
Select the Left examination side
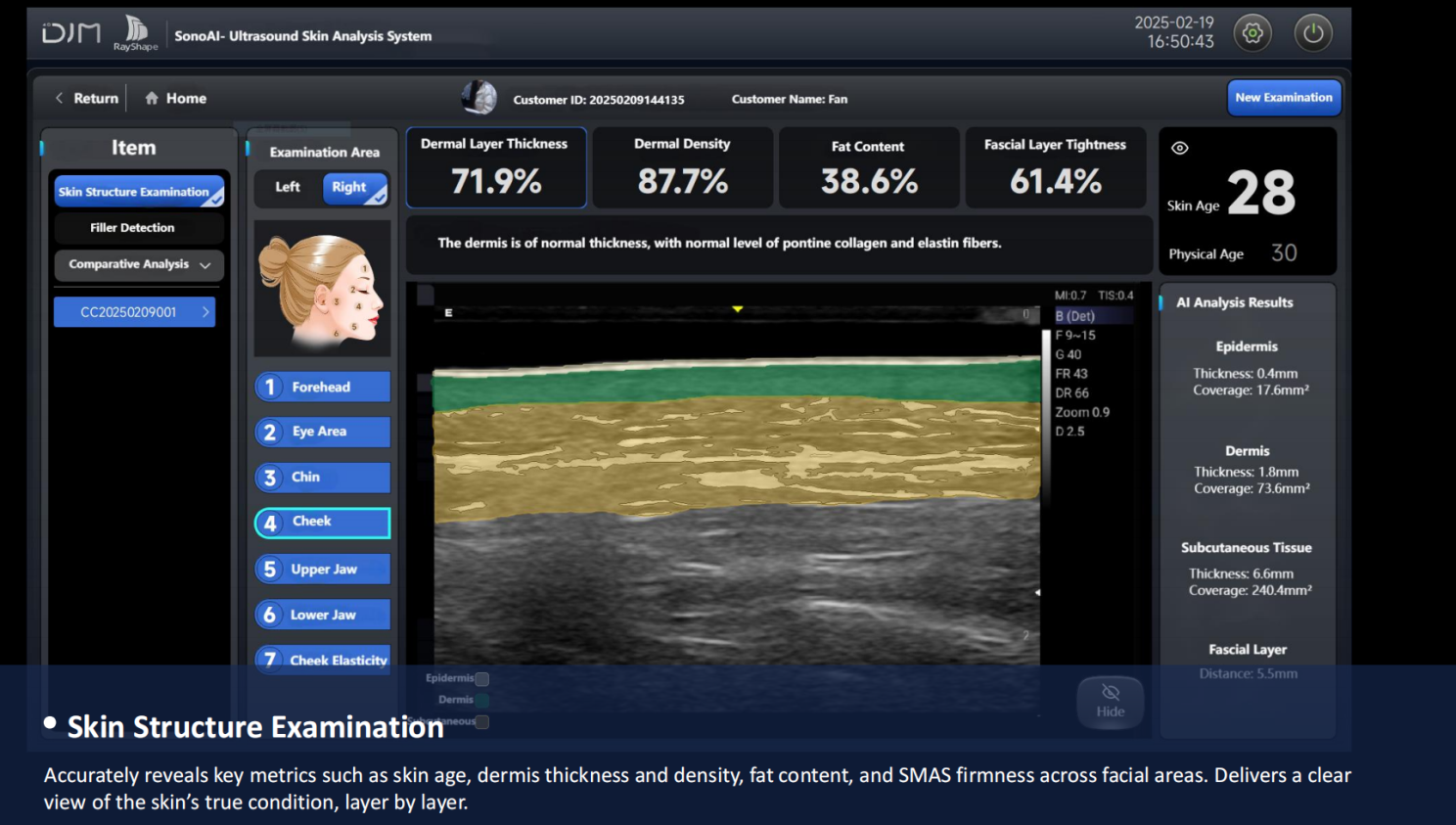tap(288, 187)
